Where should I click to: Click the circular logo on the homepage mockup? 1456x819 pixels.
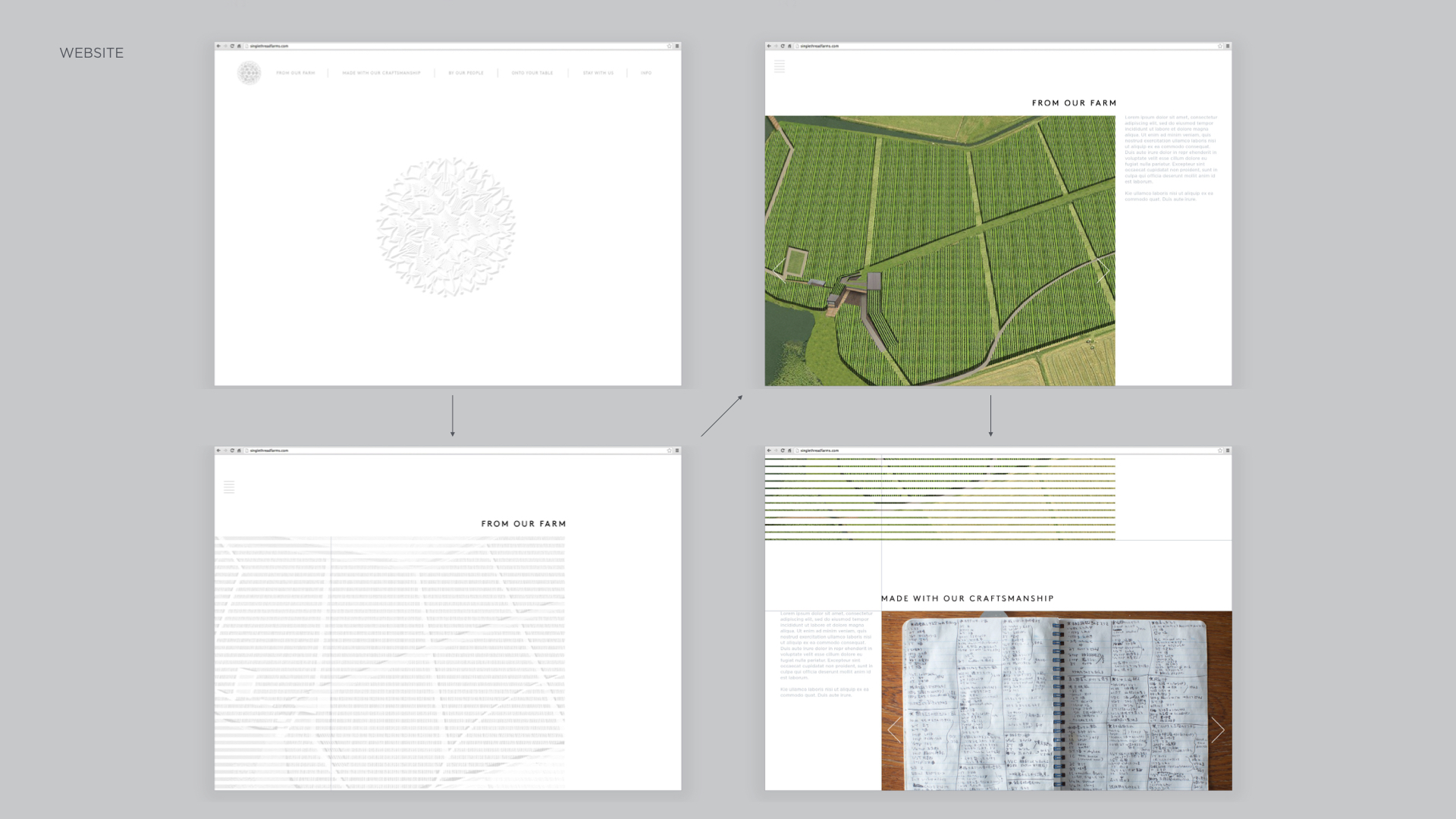[249, 73]
